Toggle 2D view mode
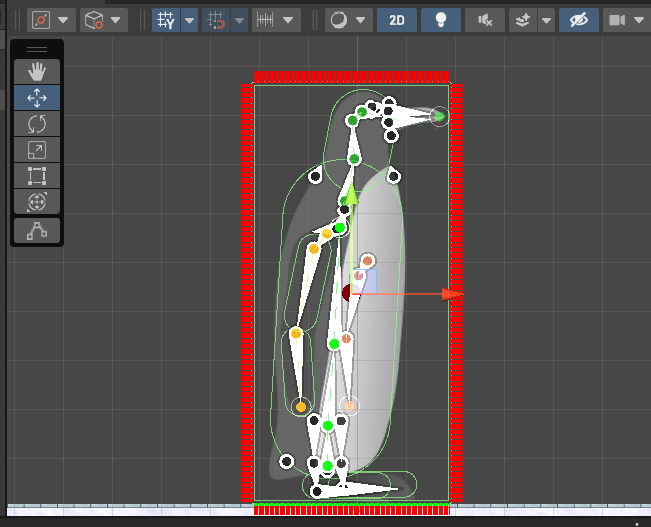Image resolution: width=651 pixels, height=527 pixels. pos(397,20)
